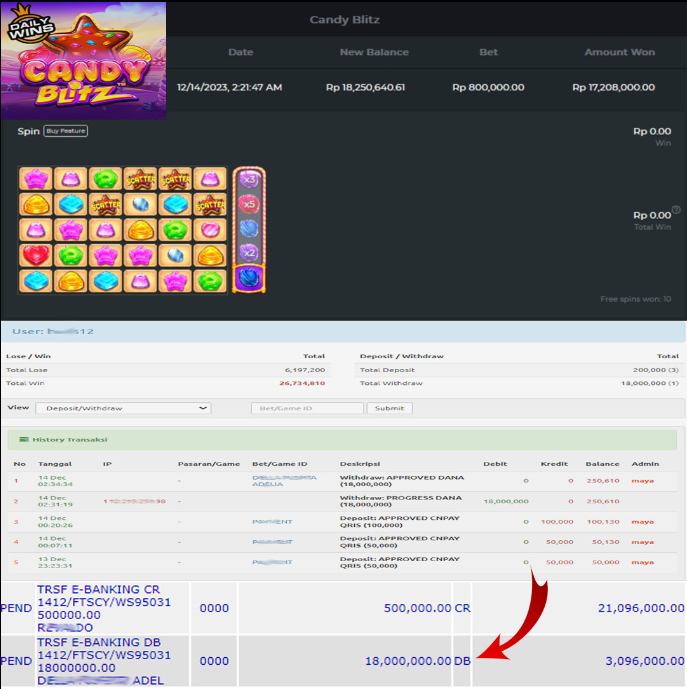The width and height of the screenshot is (687, 689).
Task: Click the bank balance 3,096,000.00
Action: pyautogui.click(x=645, y=661)
